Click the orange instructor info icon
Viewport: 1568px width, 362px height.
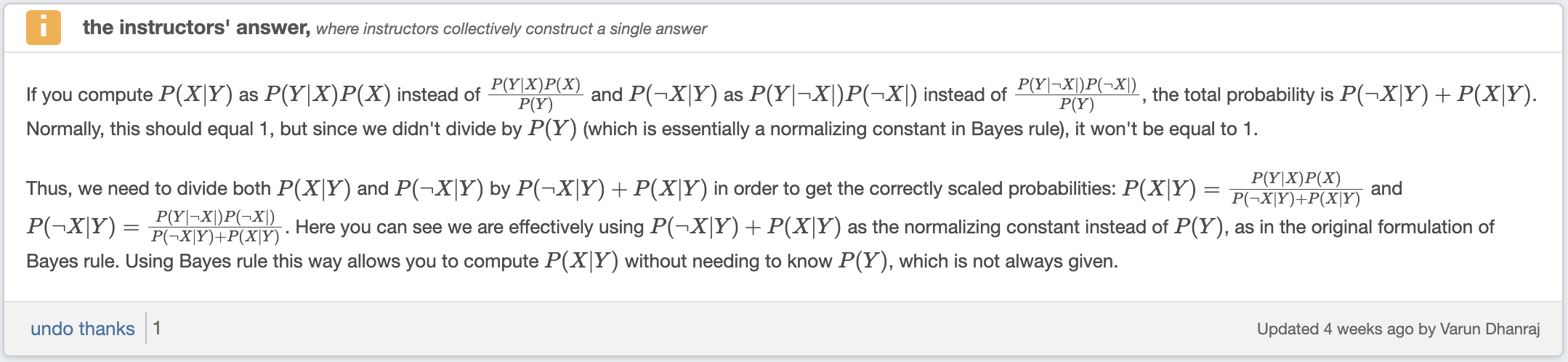43,28
